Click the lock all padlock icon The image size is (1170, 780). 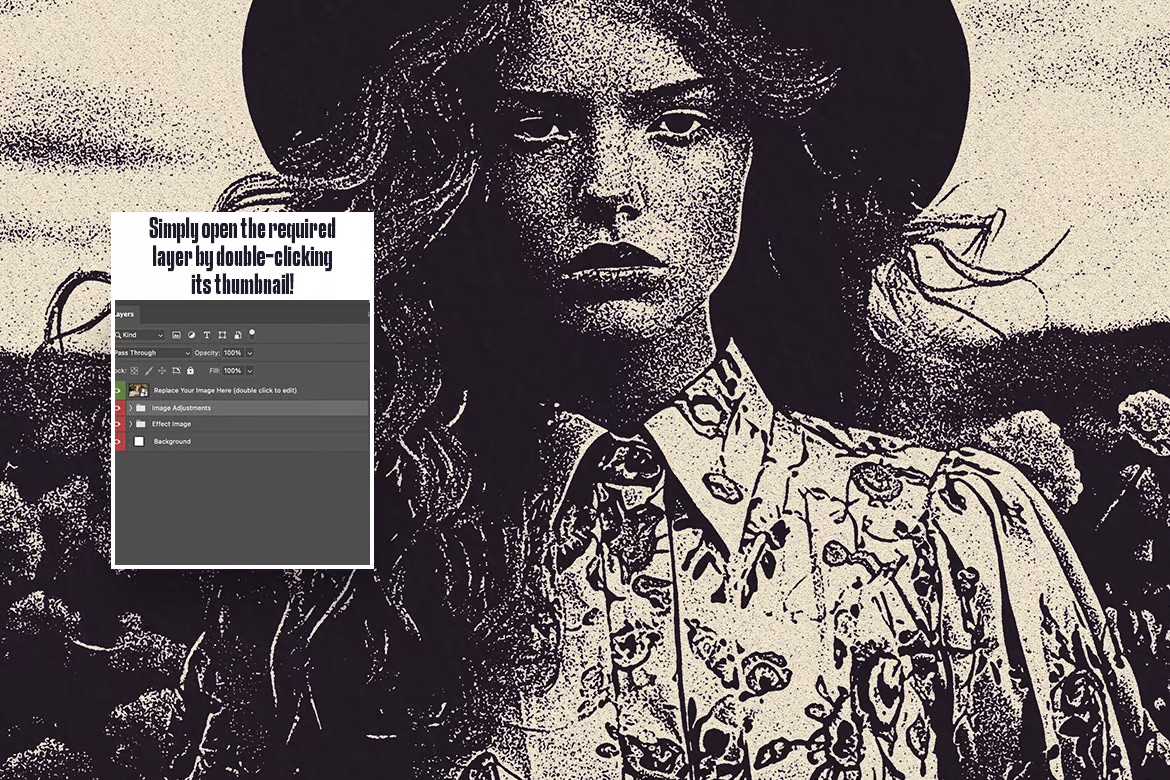[190, 371]
